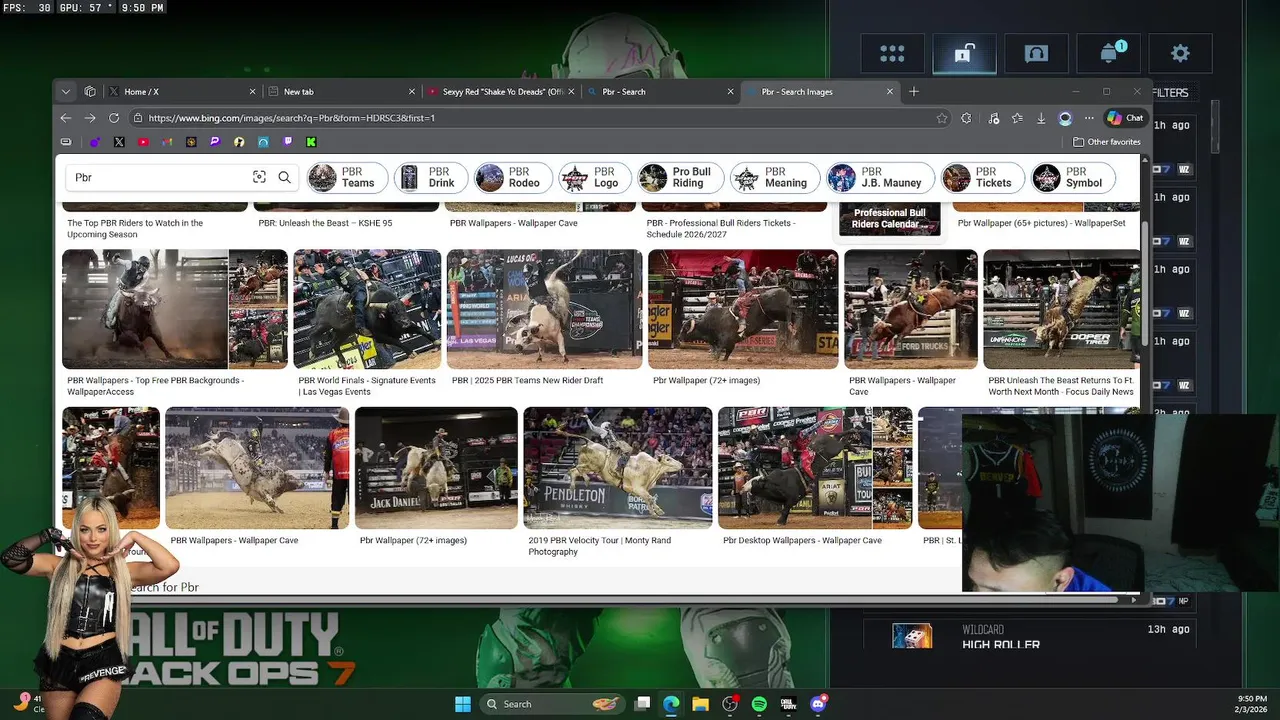
Task: Select PBR Logo related search chip
Action: click(595, 178)
